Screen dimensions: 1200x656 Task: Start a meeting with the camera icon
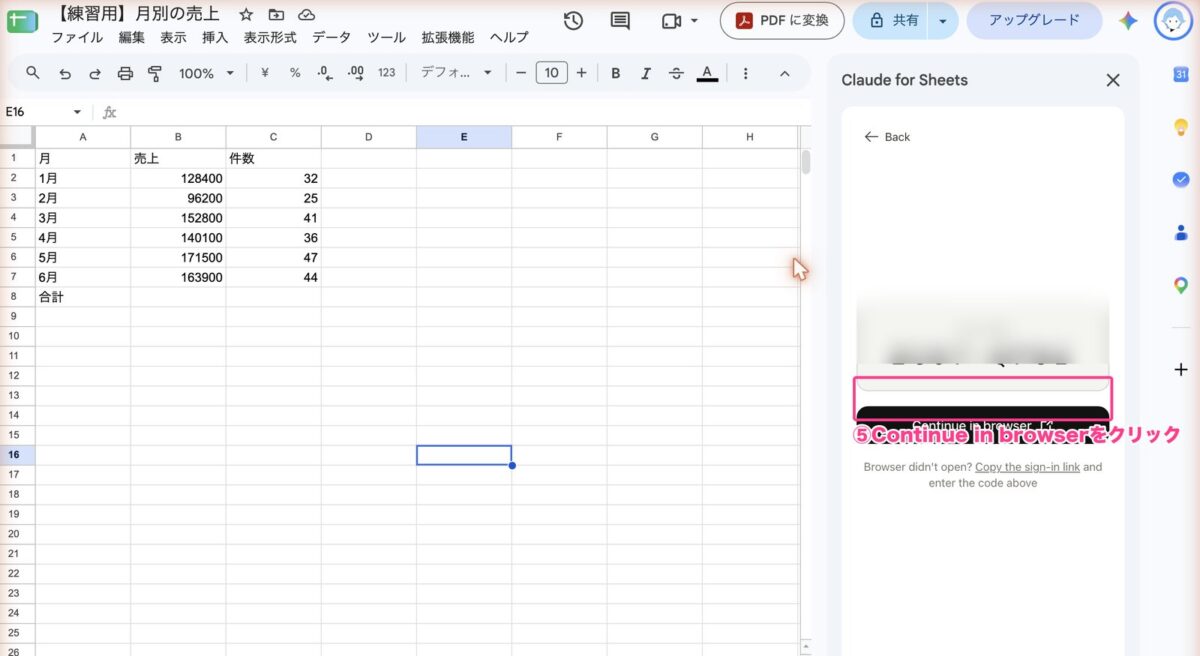[x=671, y=20]
